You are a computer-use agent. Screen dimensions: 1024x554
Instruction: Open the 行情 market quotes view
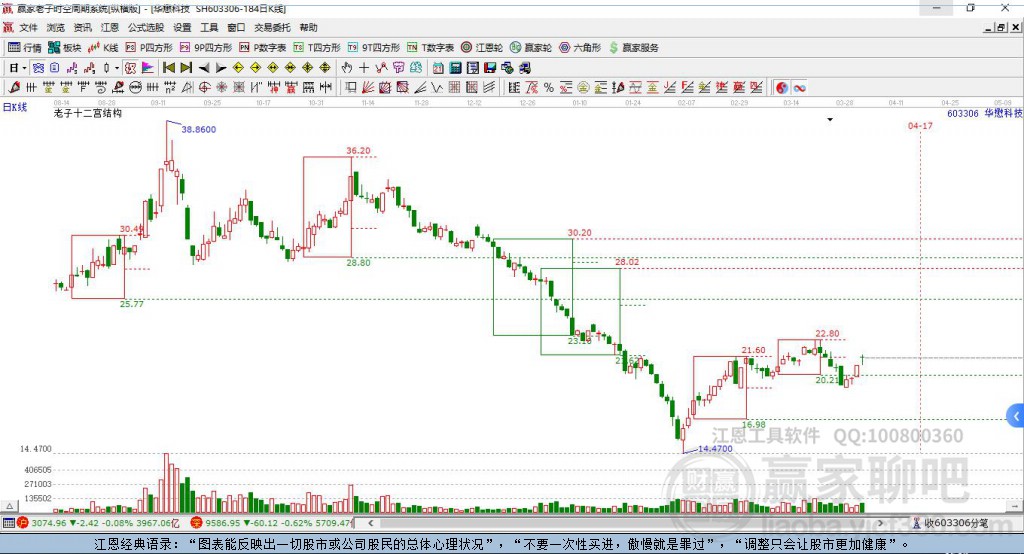[x=25, y=48]
